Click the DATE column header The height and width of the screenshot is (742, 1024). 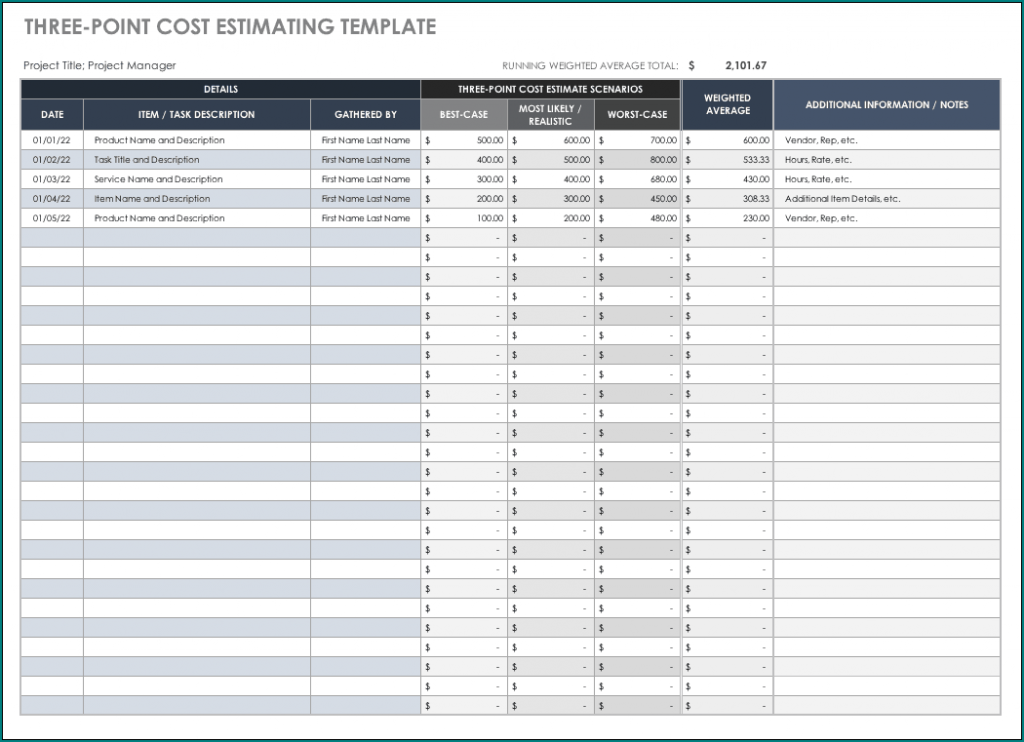(52, 114)
